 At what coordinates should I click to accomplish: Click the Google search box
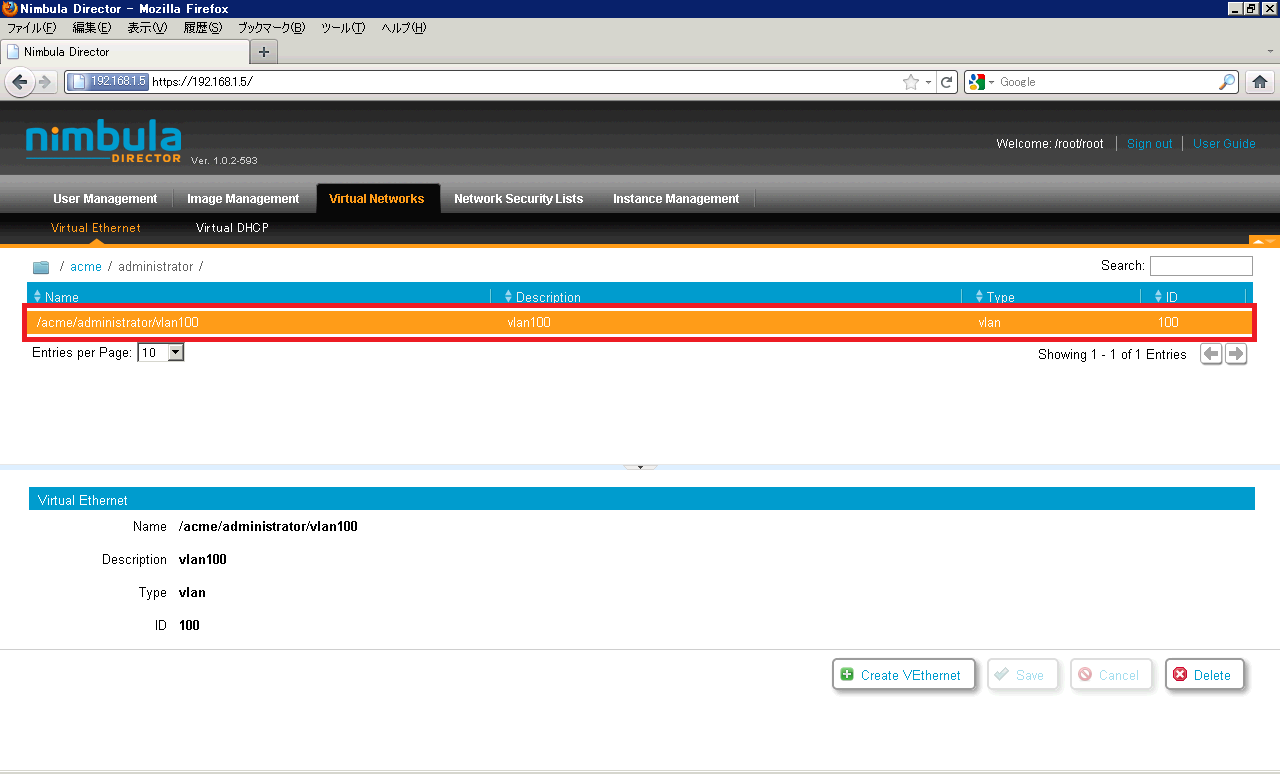(x=1107, y=82)
